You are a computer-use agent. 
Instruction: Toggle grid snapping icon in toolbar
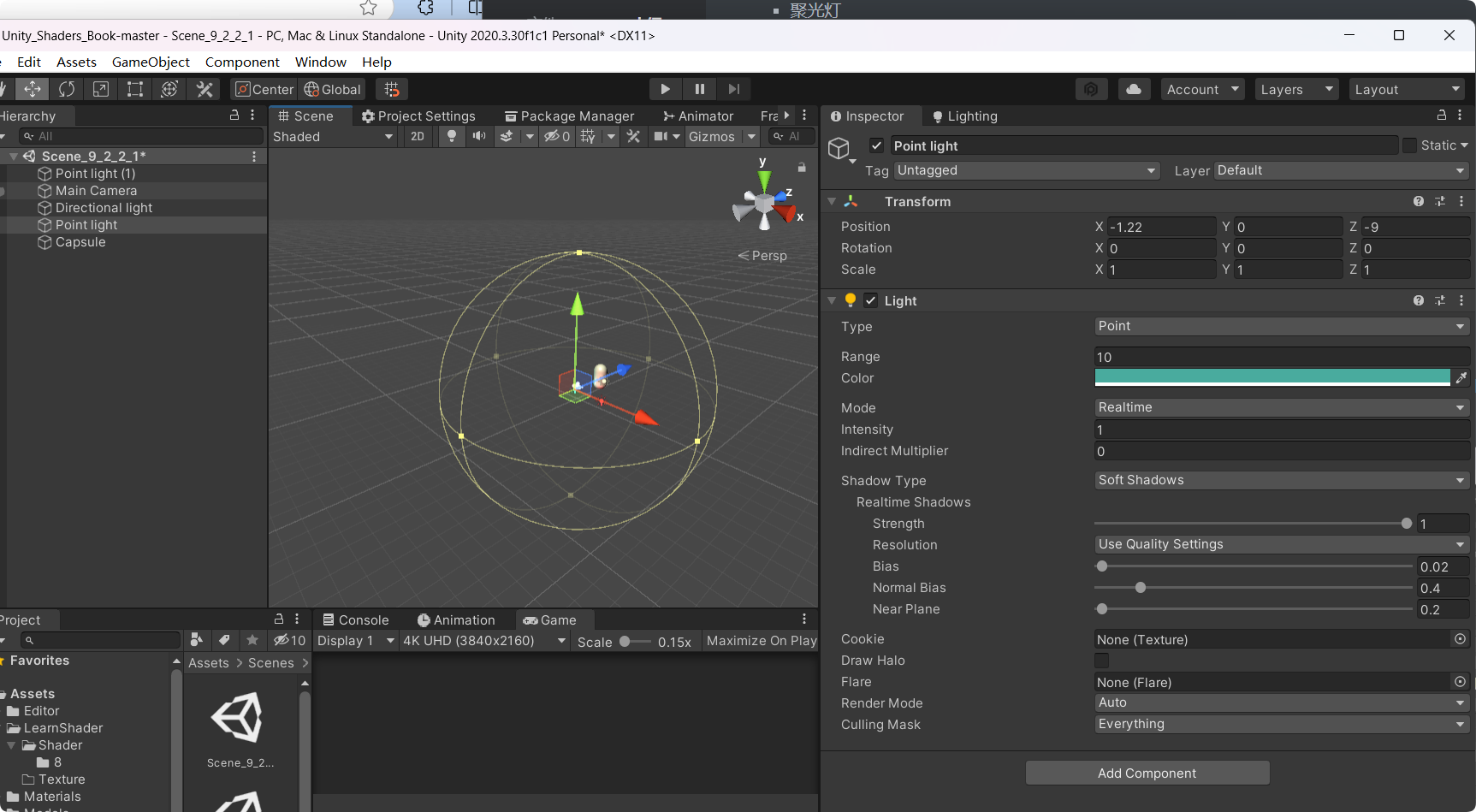click(x=392, y=89)
